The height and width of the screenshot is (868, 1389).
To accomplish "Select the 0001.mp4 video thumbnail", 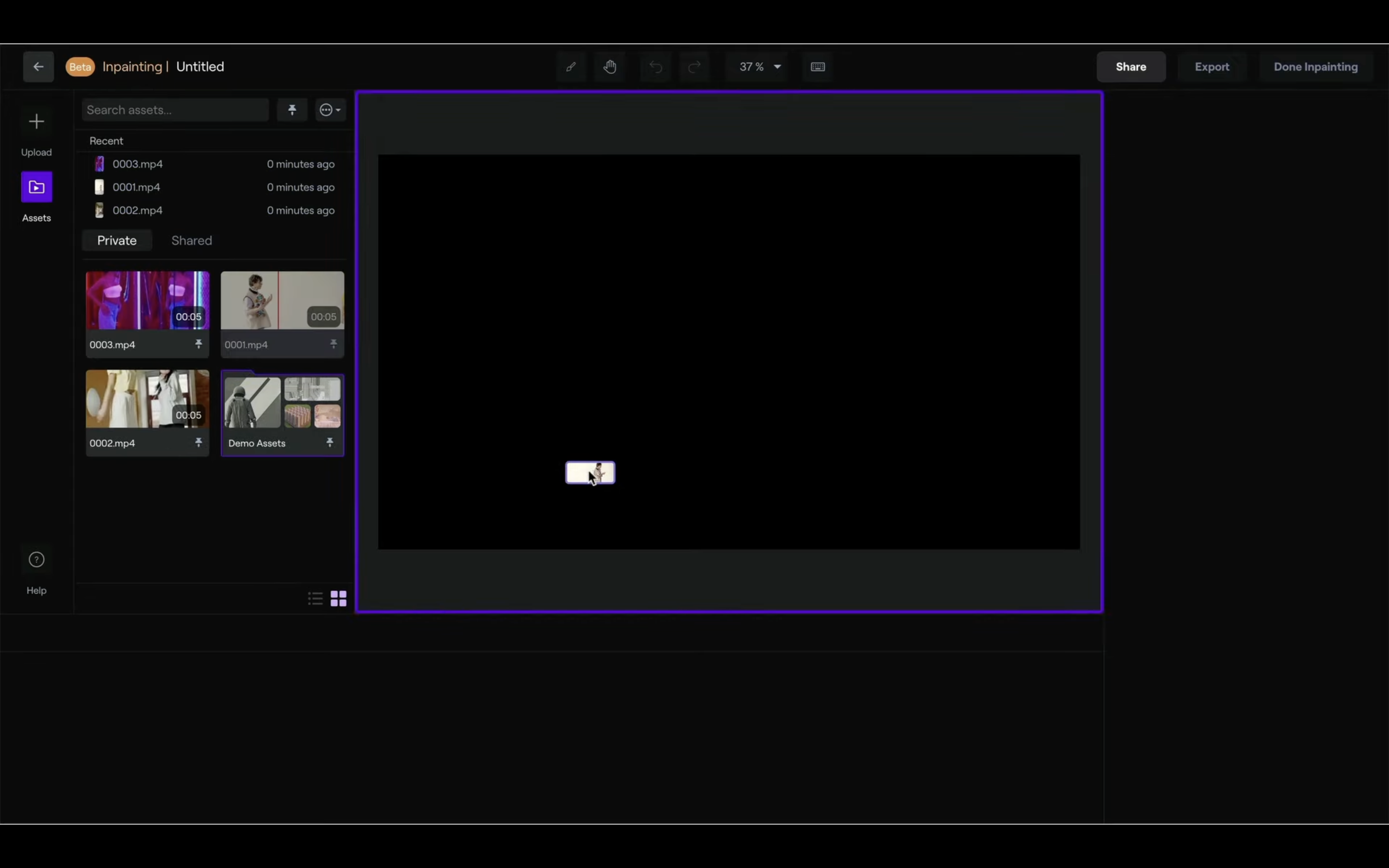I will [283, 301].
